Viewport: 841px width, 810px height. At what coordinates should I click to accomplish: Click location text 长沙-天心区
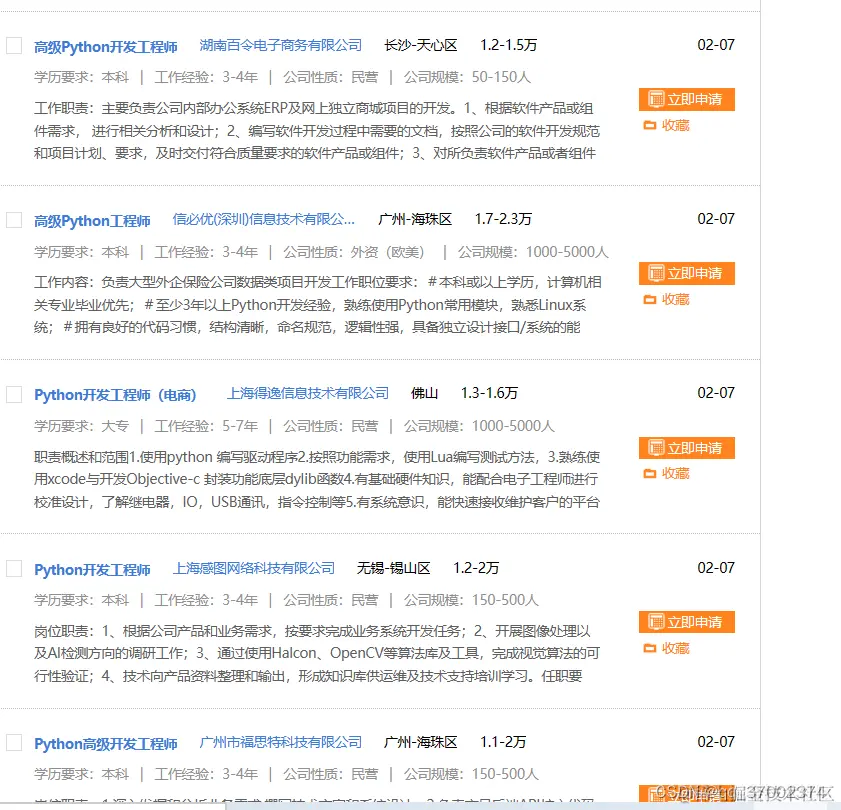pos(420,45)
